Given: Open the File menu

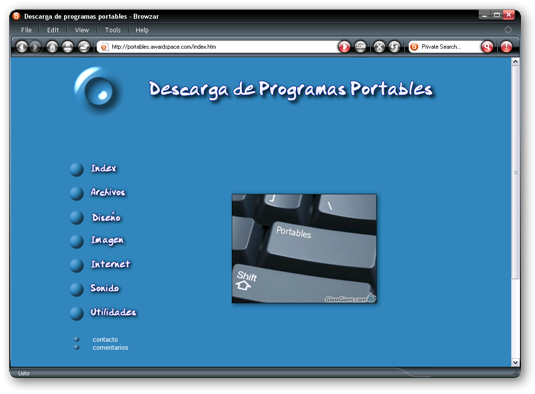Looking at the screenshot, I should coord(26,30).
